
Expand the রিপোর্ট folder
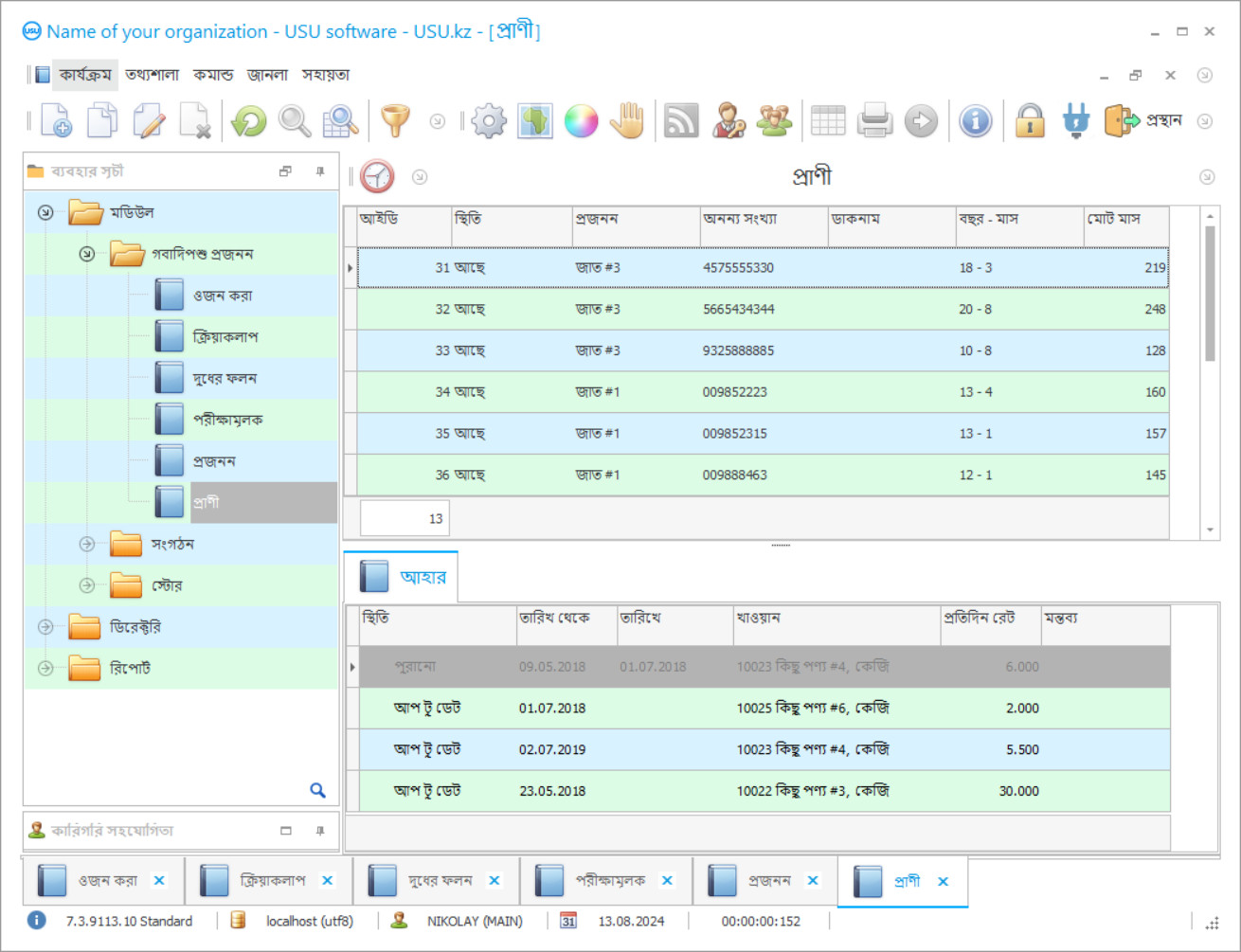pyautogui.click(x=45, y=669)
